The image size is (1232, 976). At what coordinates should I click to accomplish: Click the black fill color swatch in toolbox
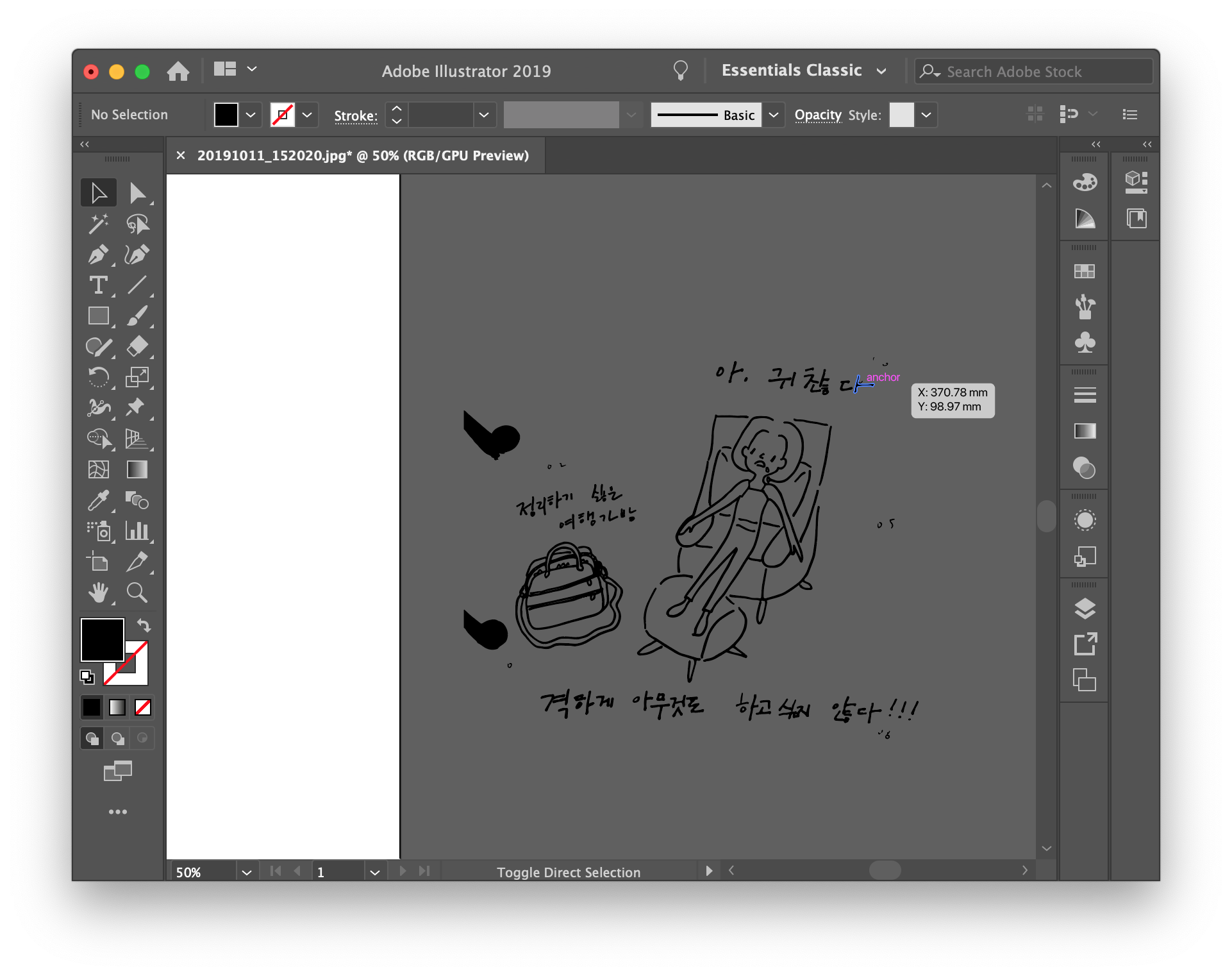click(x=101, y=639)
